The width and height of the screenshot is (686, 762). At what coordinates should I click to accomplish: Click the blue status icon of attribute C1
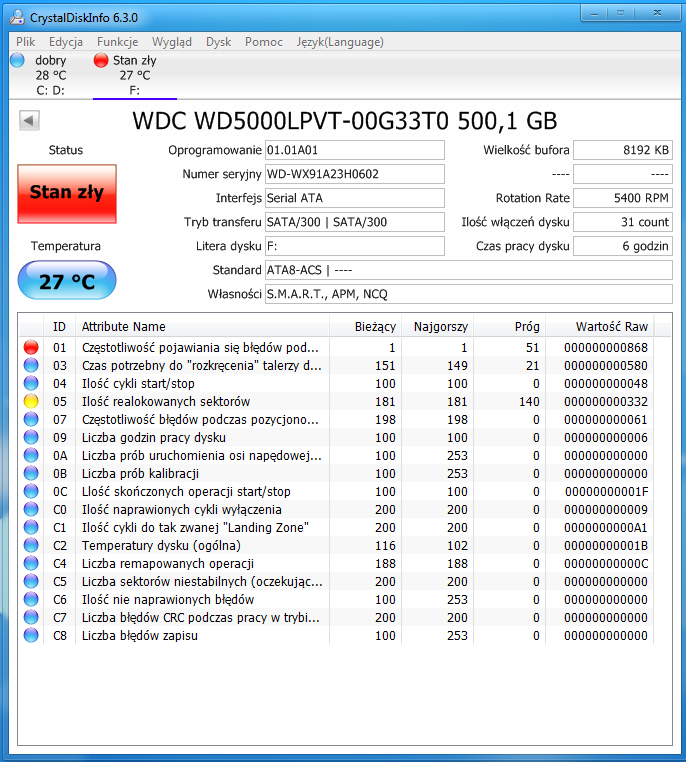point(31,527)
